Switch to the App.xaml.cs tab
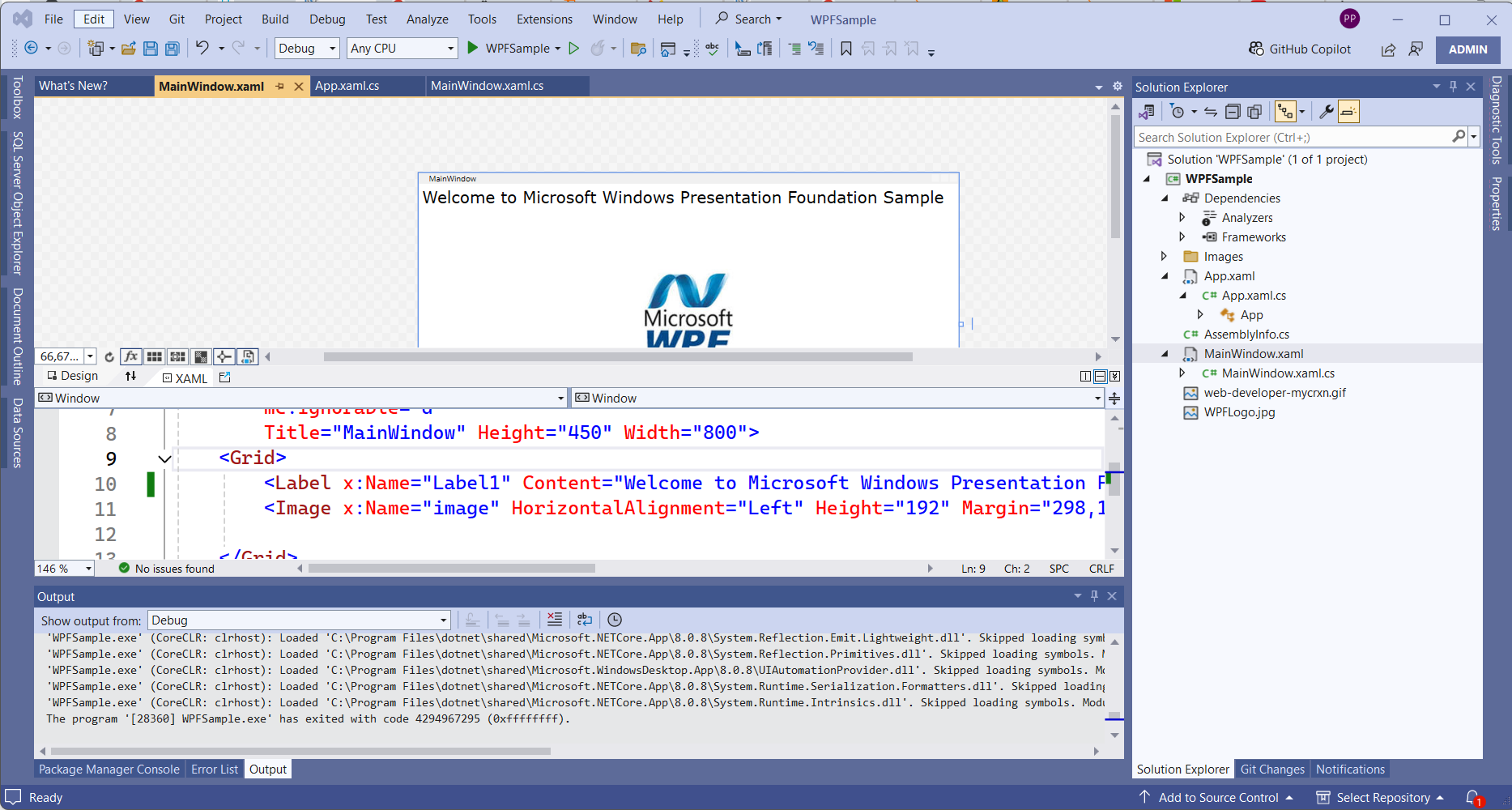Image resolution: width=1512 pixels, height=810 pixels. tap(347, 86)
